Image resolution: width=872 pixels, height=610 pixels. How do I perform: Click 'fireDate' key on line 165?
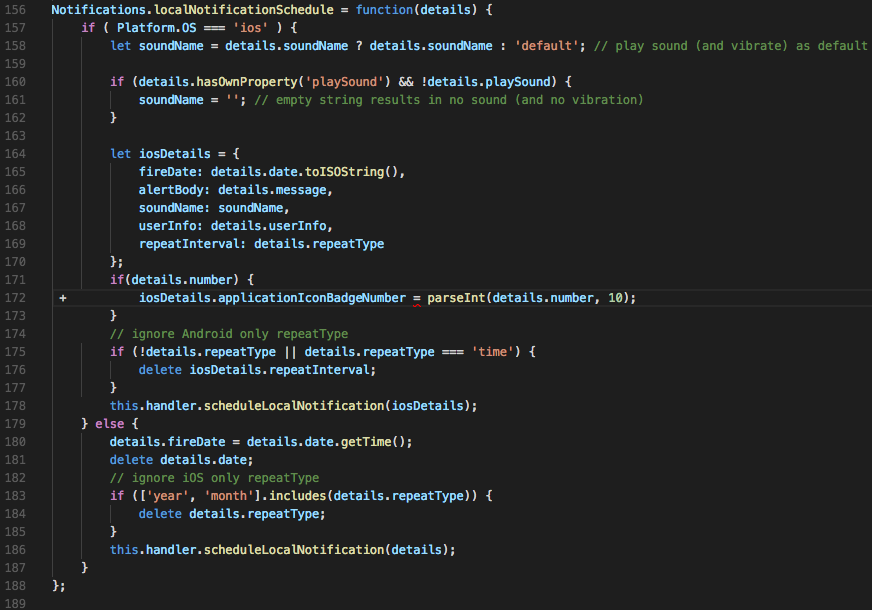167,172
